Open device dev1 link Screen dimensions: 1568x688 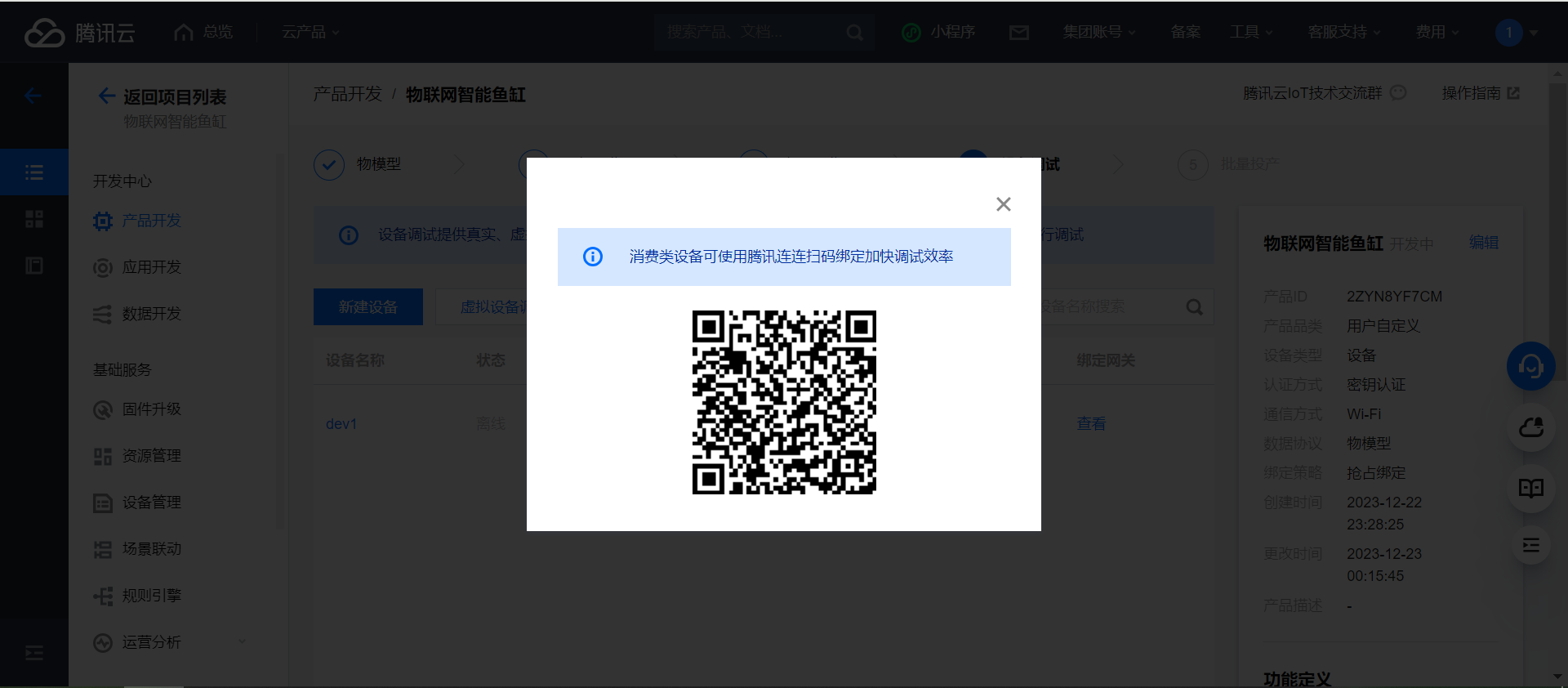tap(341, 424)
